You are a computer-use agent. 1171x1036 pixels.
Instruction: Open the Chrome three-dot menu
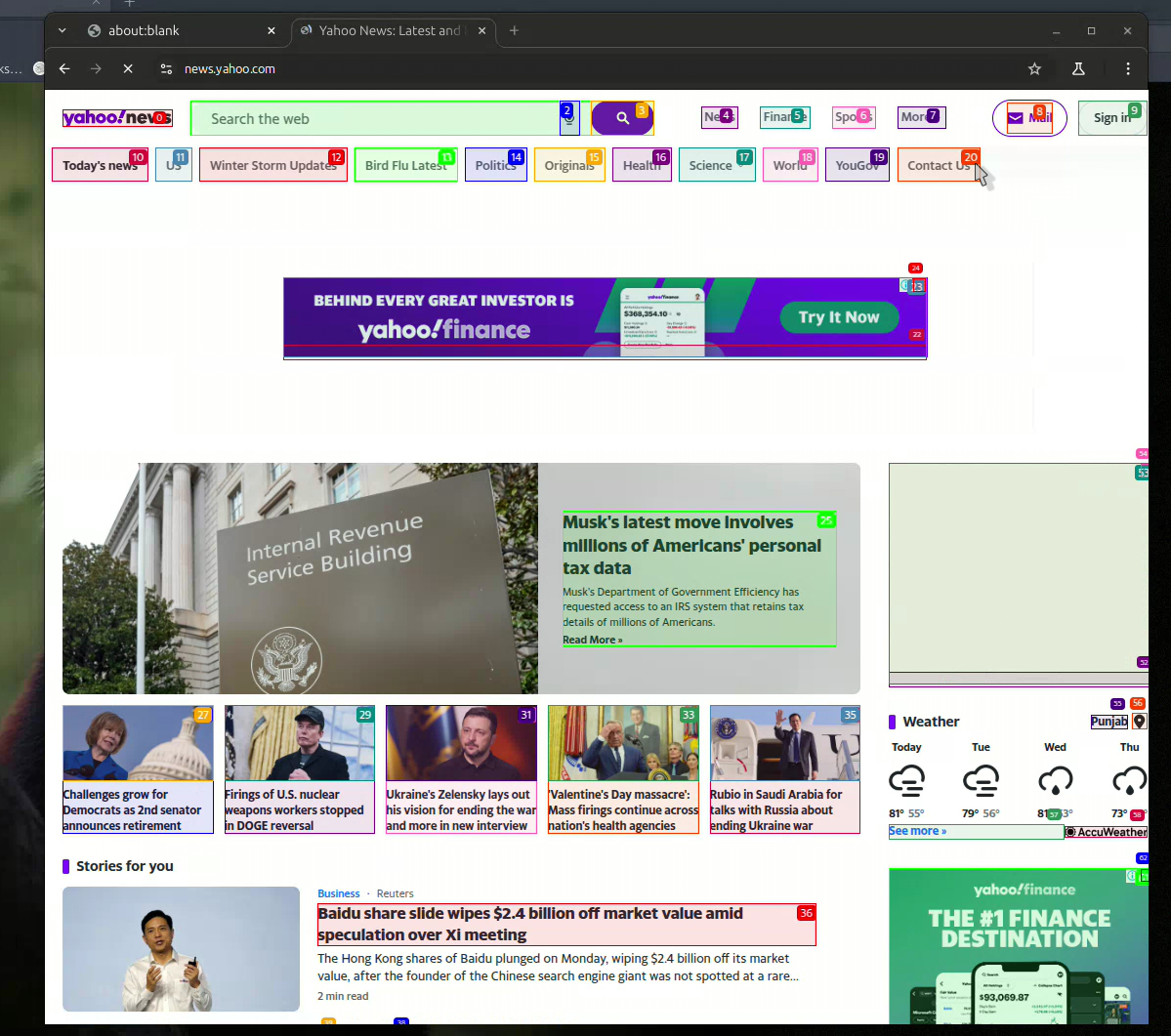[x=1128, y=68]
